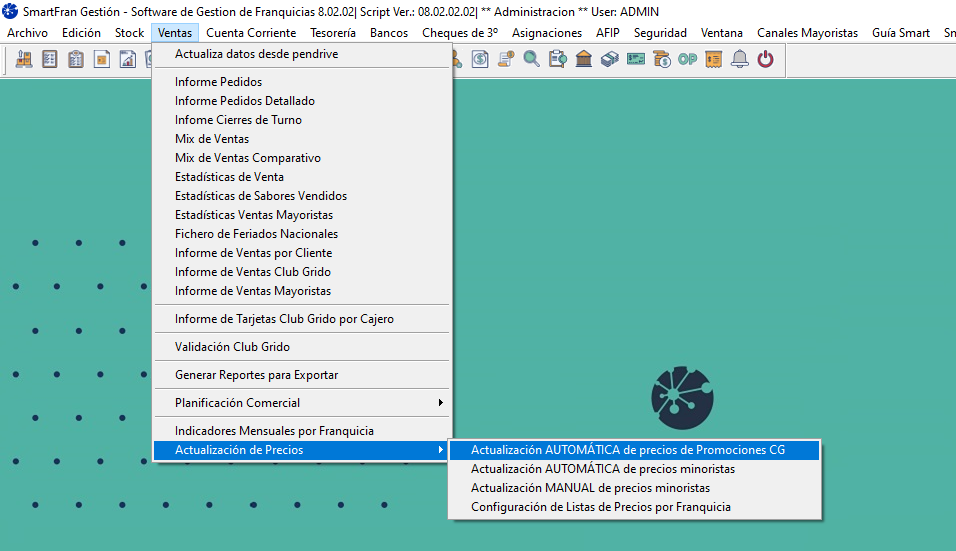
Task: Choose Actualización MANUAL de precios minoristas
Action: 590,488
